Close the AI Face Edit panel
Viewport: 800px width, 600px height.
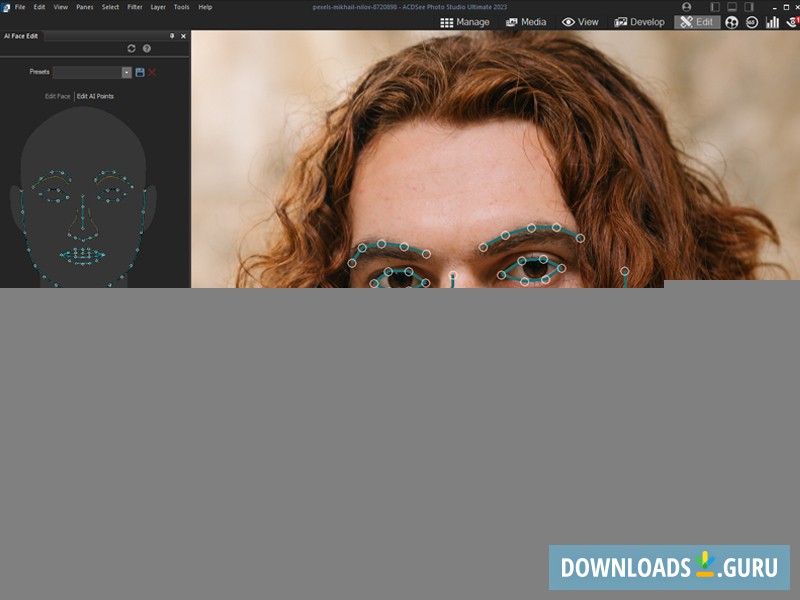coord(183,36)
